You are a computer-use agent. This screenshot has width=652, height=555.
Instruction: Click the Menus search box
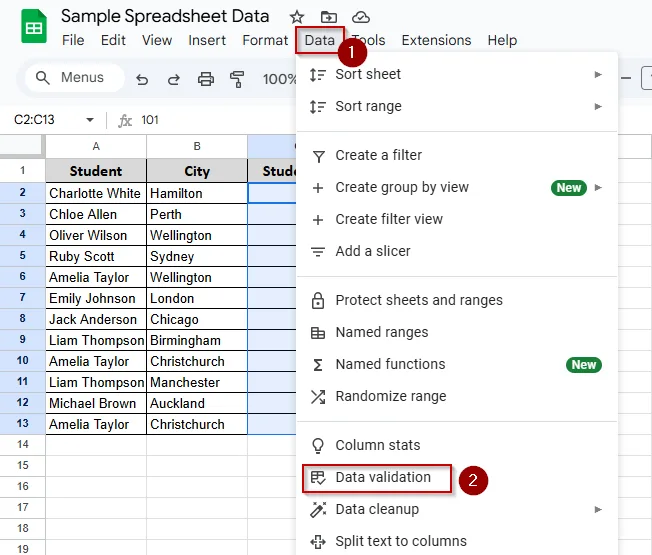[x=75, y=78]
